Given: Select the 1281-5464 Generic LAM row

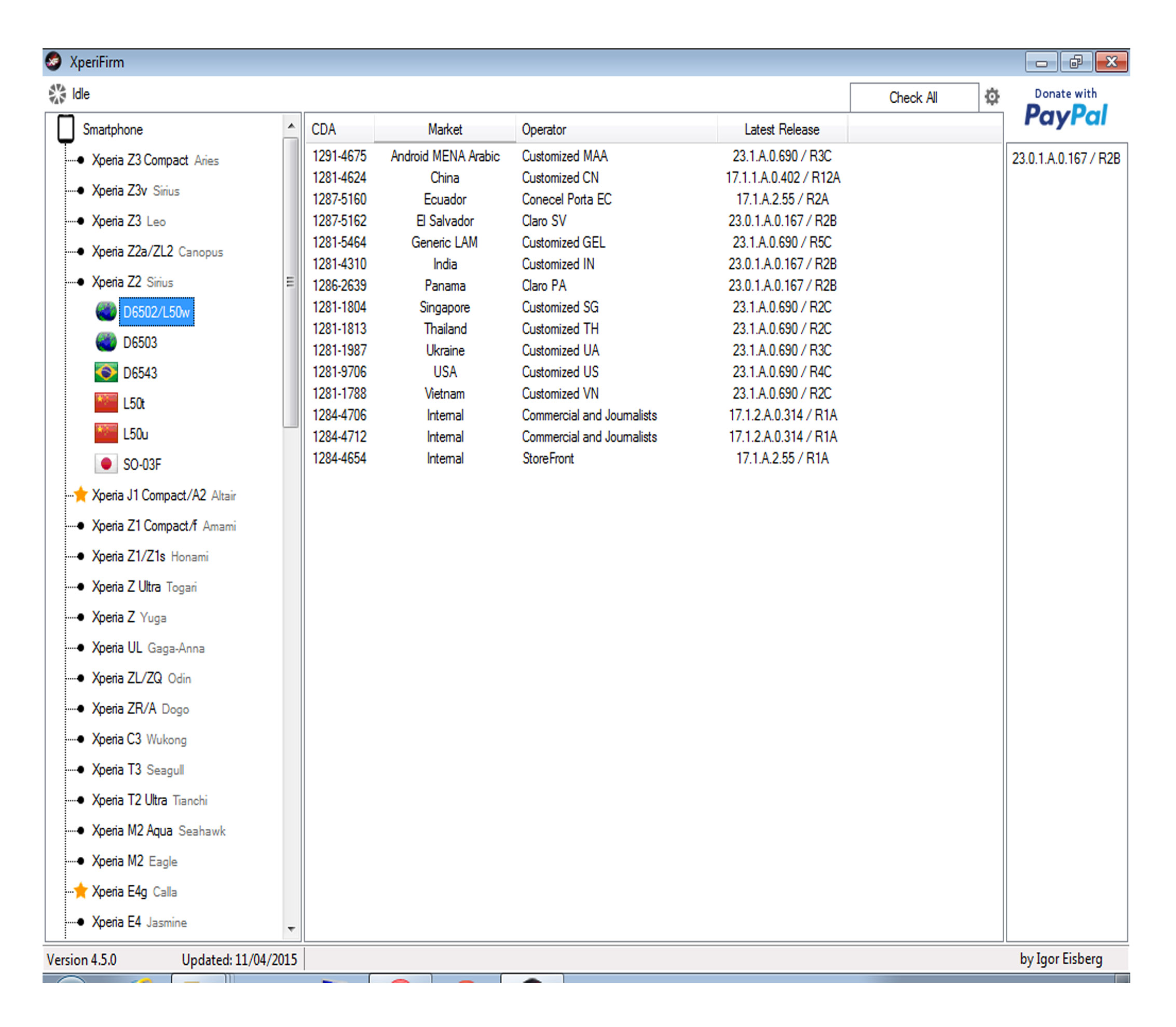Looking at the screenshot, I should 653,242.
